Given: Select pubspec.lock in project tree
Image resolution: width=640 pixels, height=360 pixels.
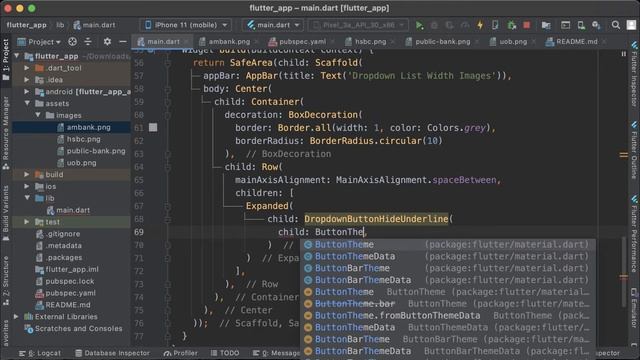Looking at the screenshot, I should pyautogui.click(x=70, y=281).
